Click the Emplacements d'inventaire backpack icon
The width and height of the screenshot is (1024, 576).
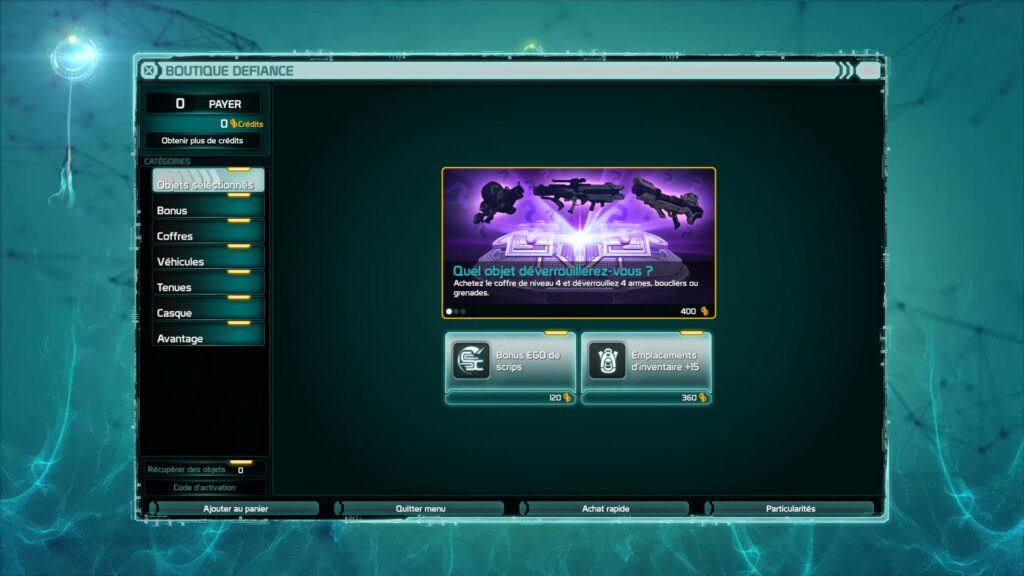pos(607,360)
